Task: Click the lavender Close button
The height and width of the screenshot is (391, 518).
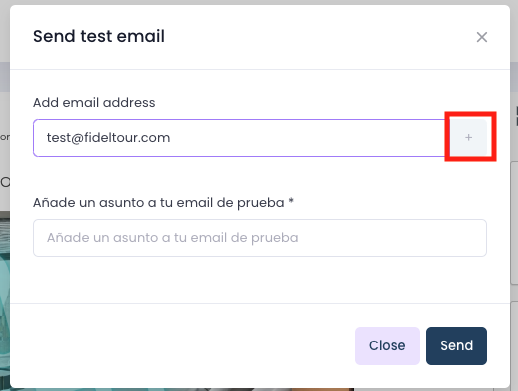Action: 387,346
